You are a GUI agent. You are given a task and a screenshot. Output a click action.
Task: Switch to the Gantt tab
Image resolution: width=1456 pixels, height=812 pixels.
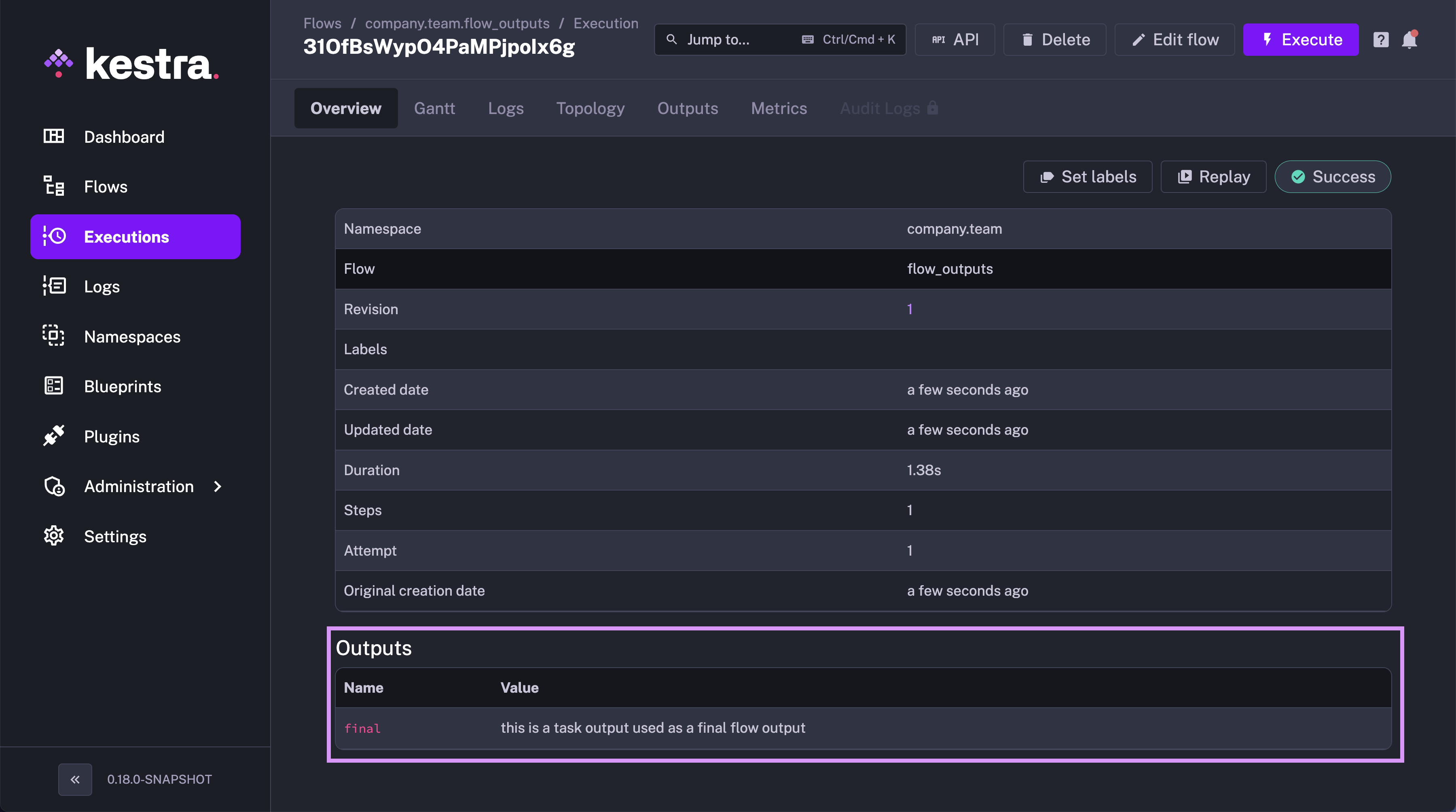pos(434,108)
